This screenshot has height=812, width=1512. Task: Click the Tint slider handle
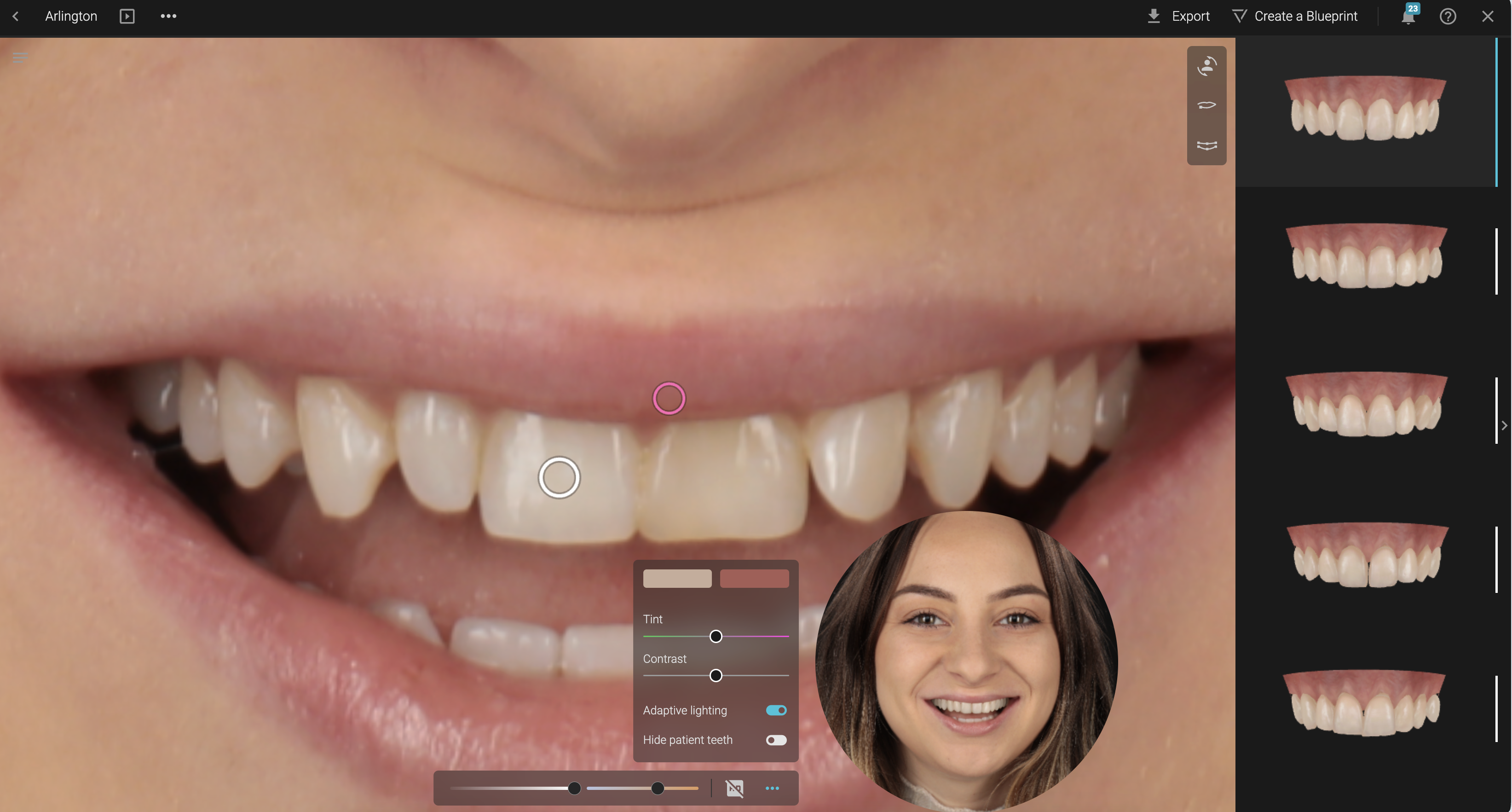pyautogui.click(x=716, y=637)
